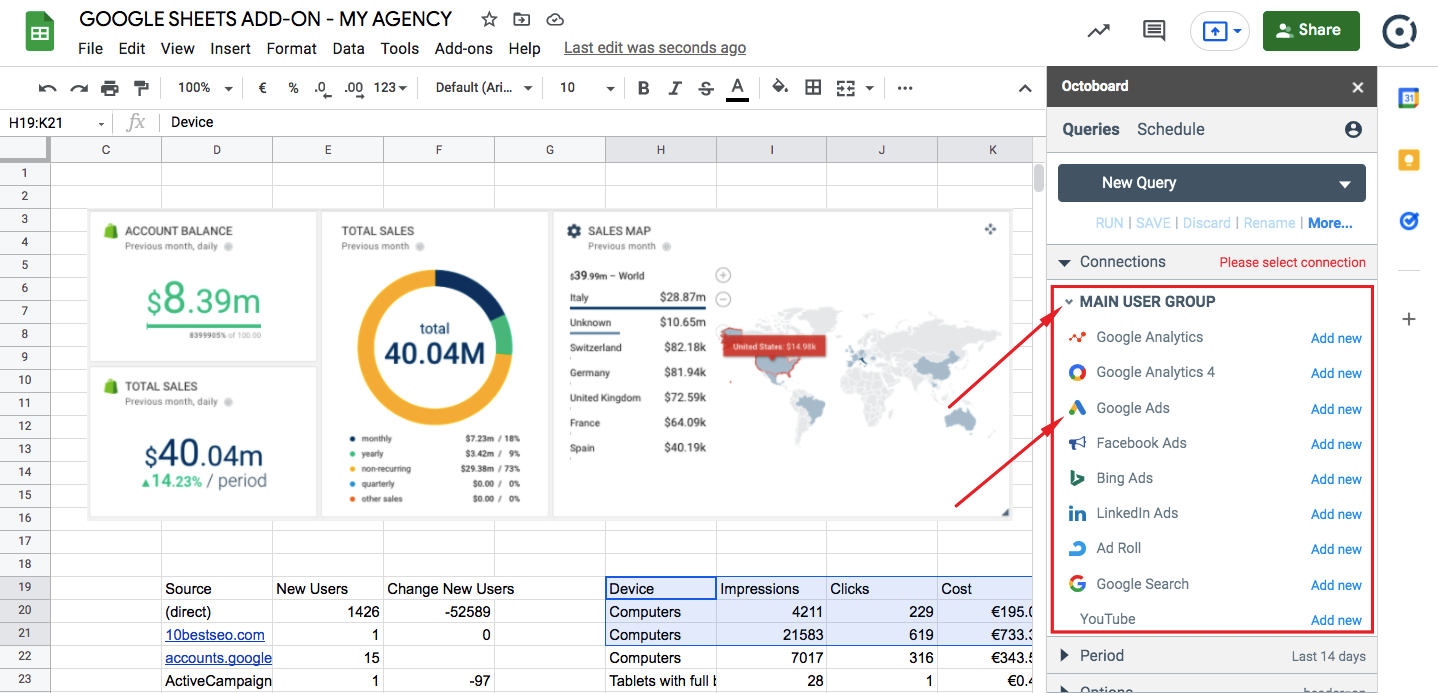Image resolution: width=1438 pixels, height=693 pixels.
Task: Click the Name box showing H19:K21
Action: (x=56, y=122)
